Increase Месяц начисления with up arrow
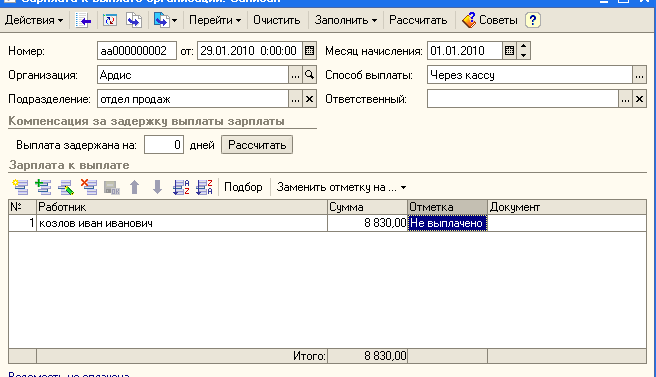Viewport: 656px width, 377px height. tap(523, 46)
